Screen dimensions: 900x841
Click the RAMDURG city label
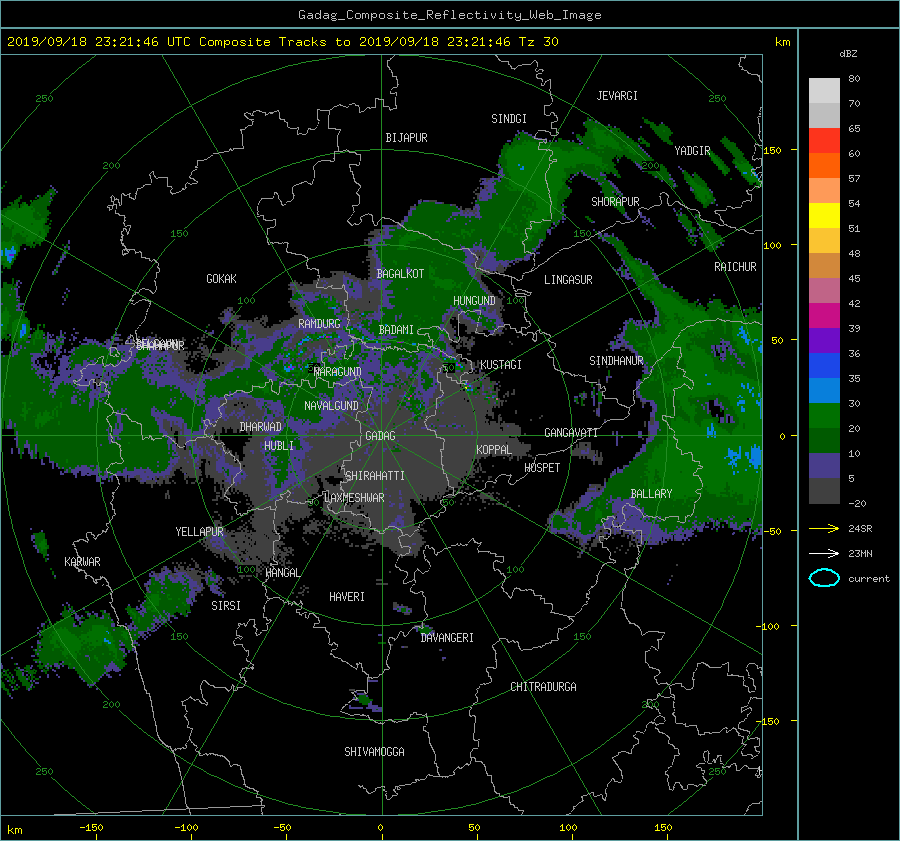pyautogui.click(x=319, y=324)
